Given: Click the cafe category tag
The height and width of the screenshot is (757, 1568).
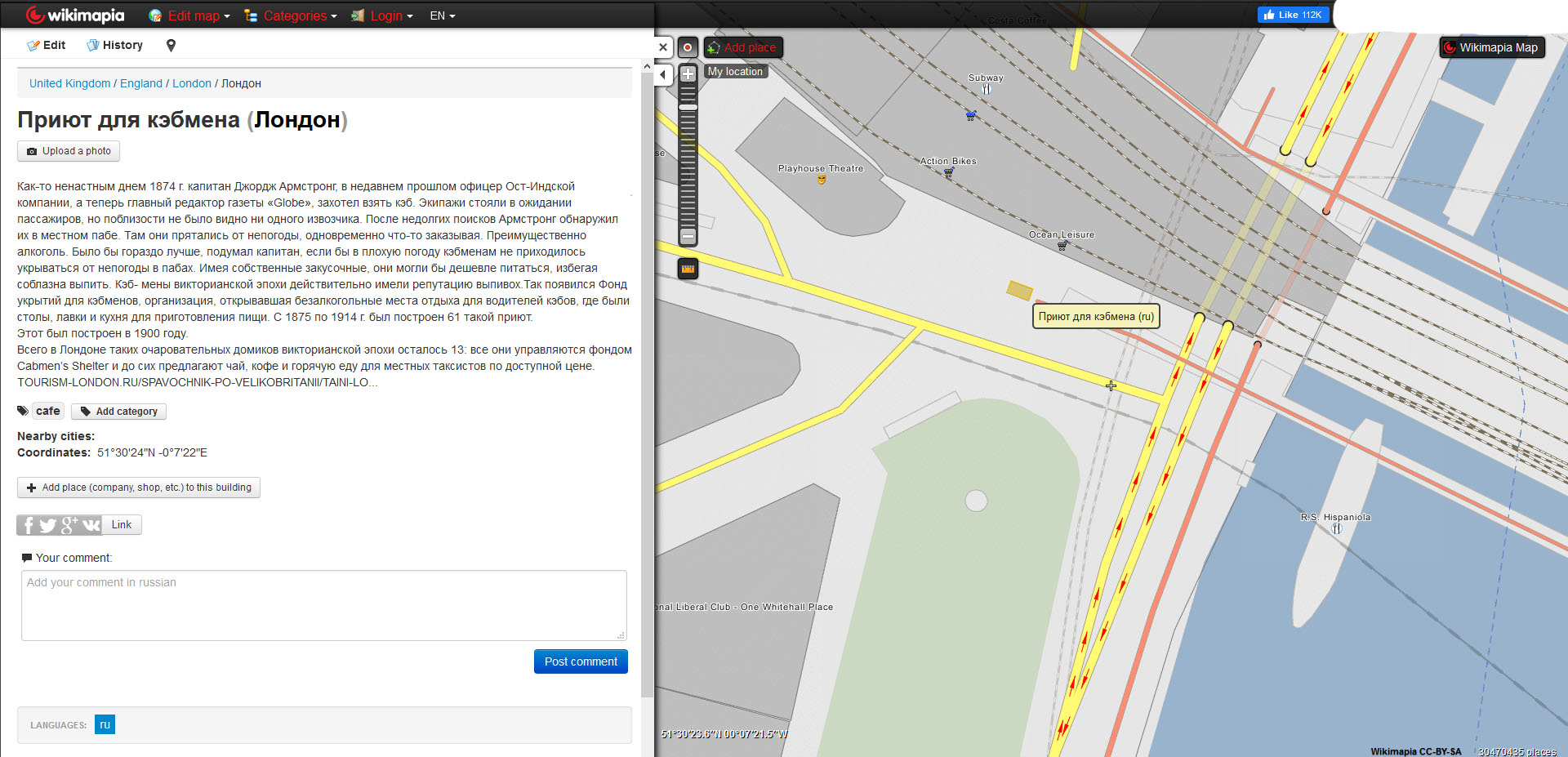Looking at the screenshot, I should [x=47, y=411].
